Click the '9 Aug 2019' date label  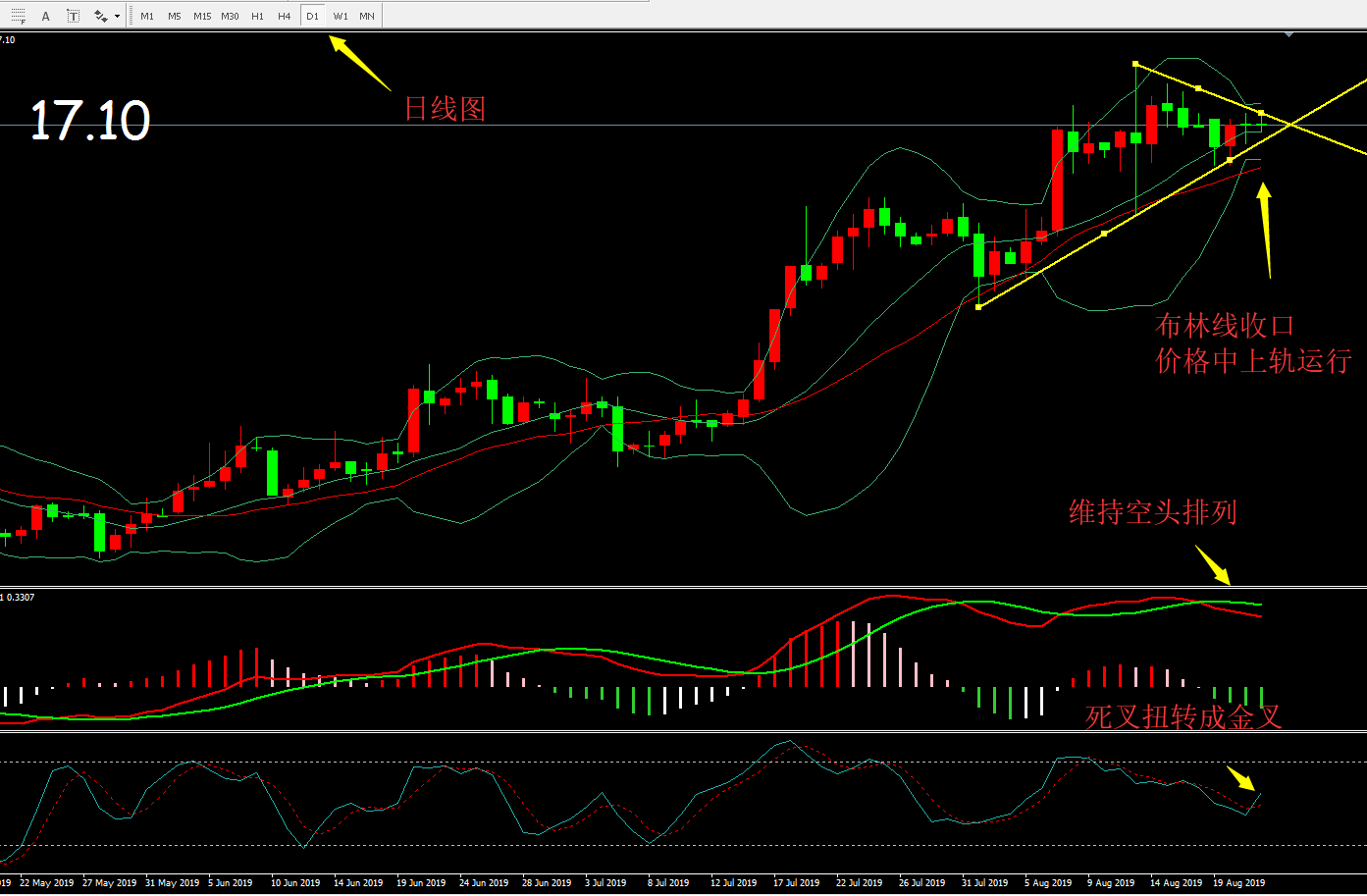1111,882
